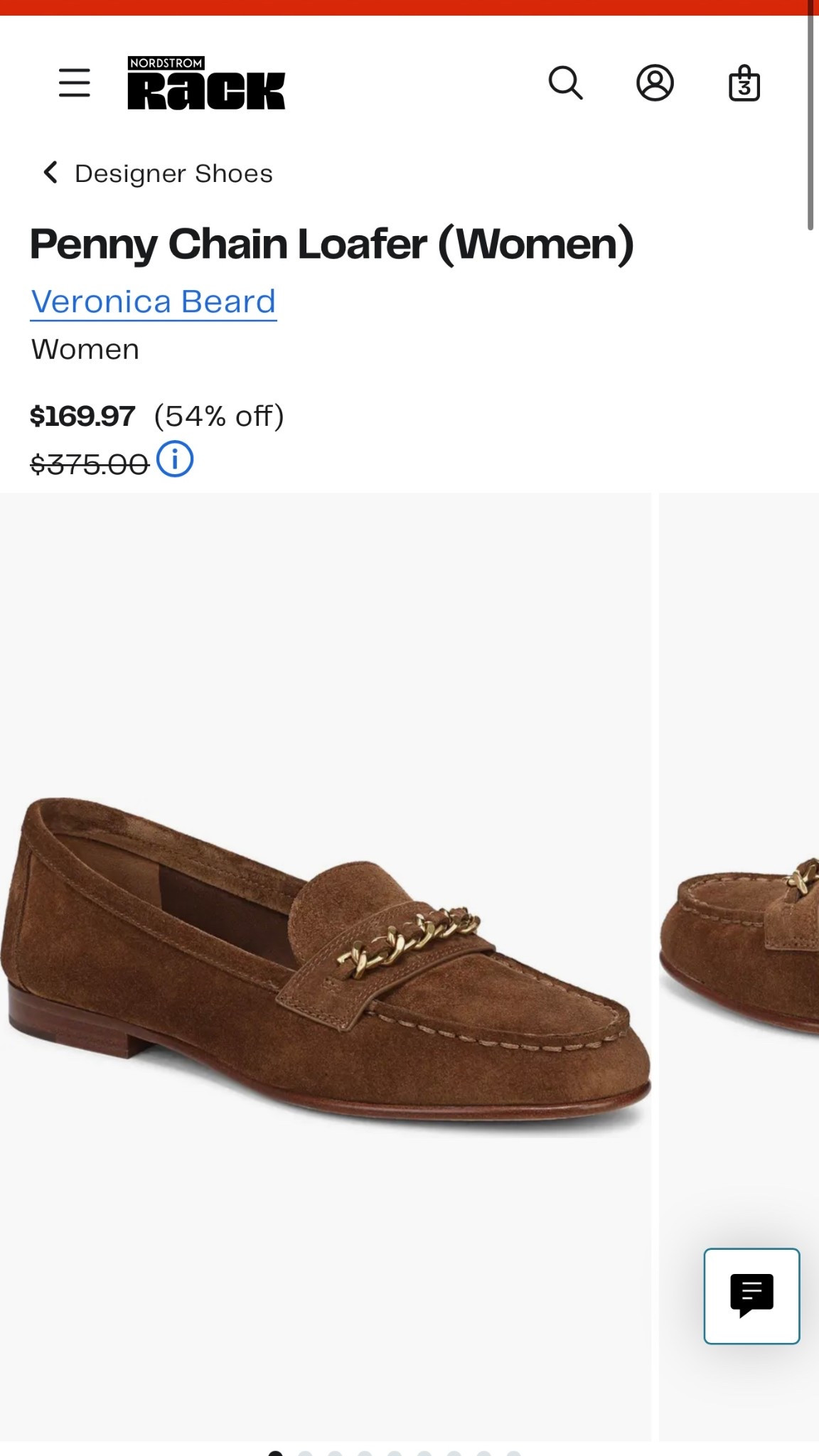This screenshot has height=1456, width=819.
Task: Click the price info icon
Action: point(175,459)
